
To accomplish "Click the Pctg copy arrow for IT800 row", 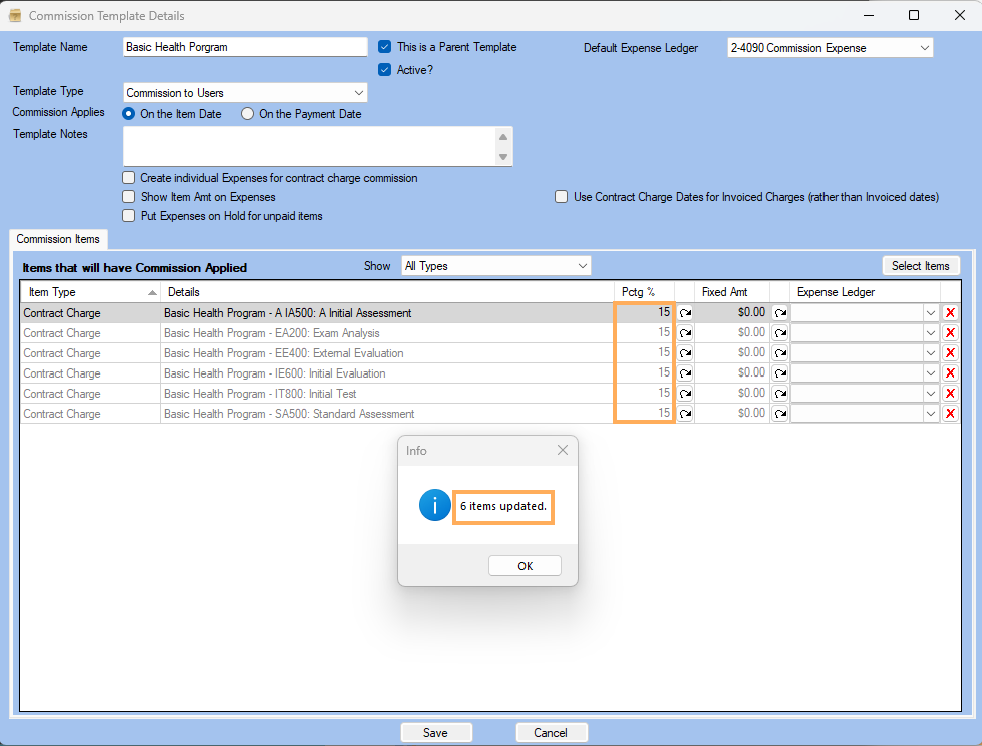I will click(x=685, y=394).
